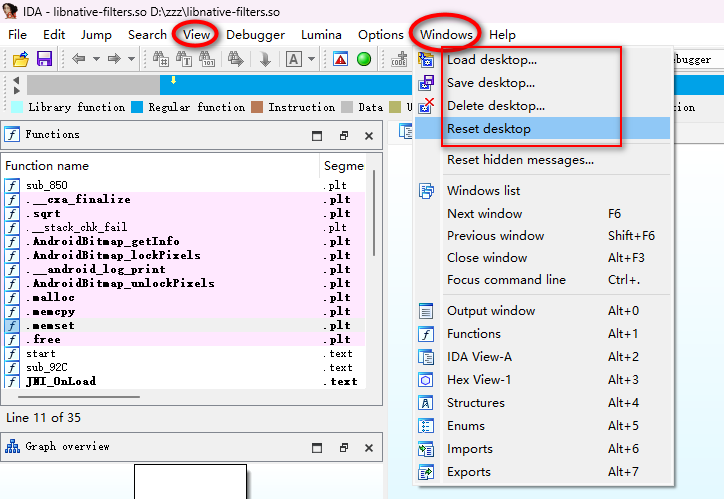Open the View menu

(196, 35)
